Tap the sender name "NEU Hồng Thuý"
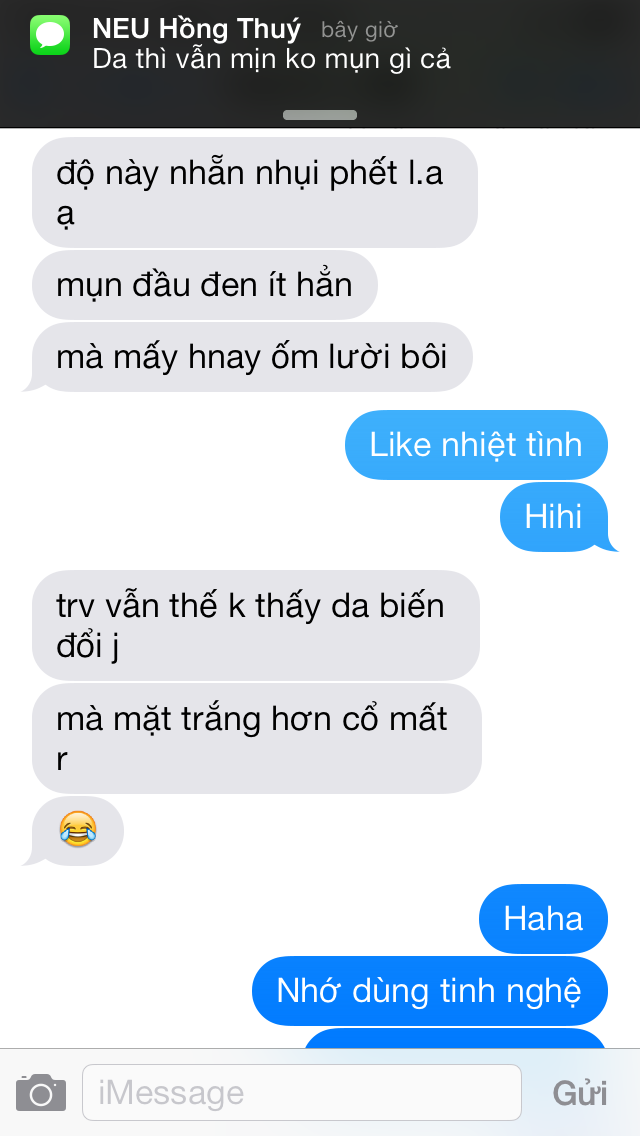 (196, 29)
